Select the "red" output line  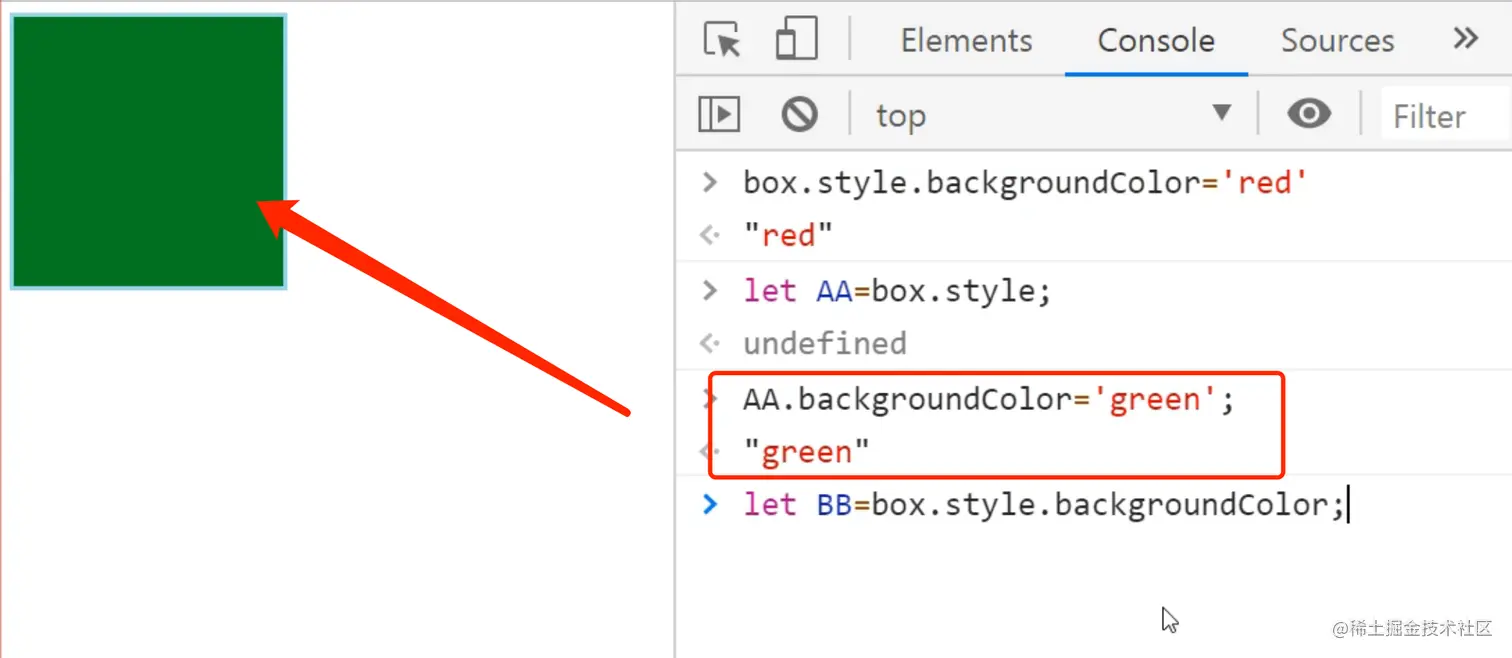[788, 236]
